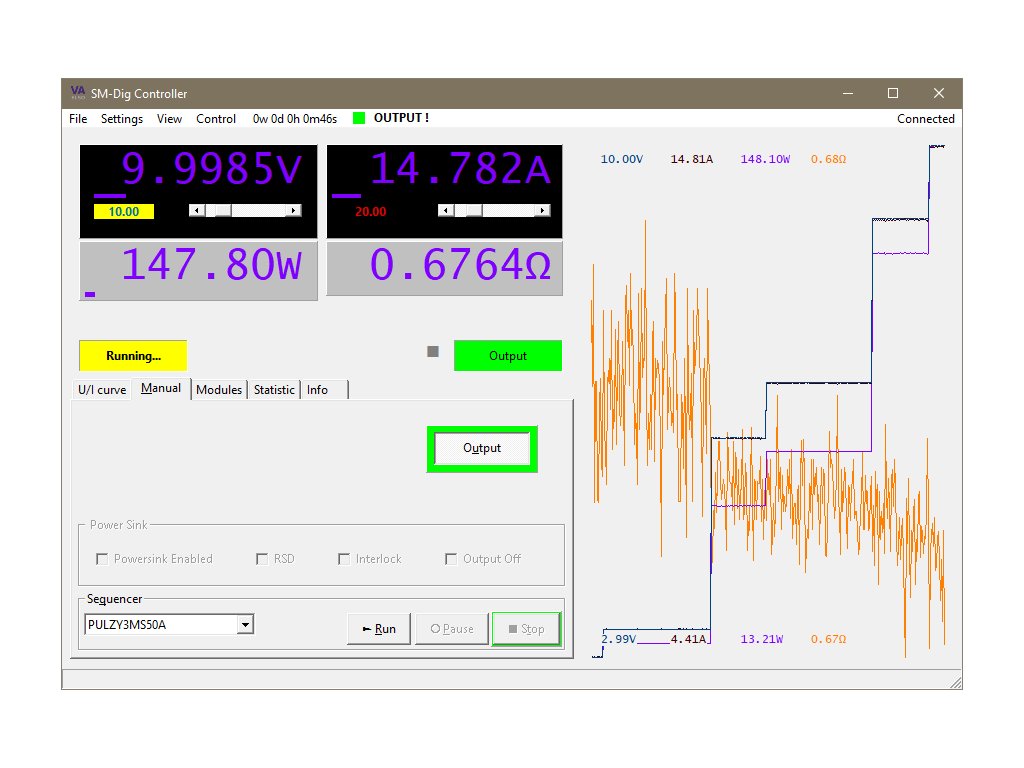Click the small gray square beside Output indicator

(433, 351)
